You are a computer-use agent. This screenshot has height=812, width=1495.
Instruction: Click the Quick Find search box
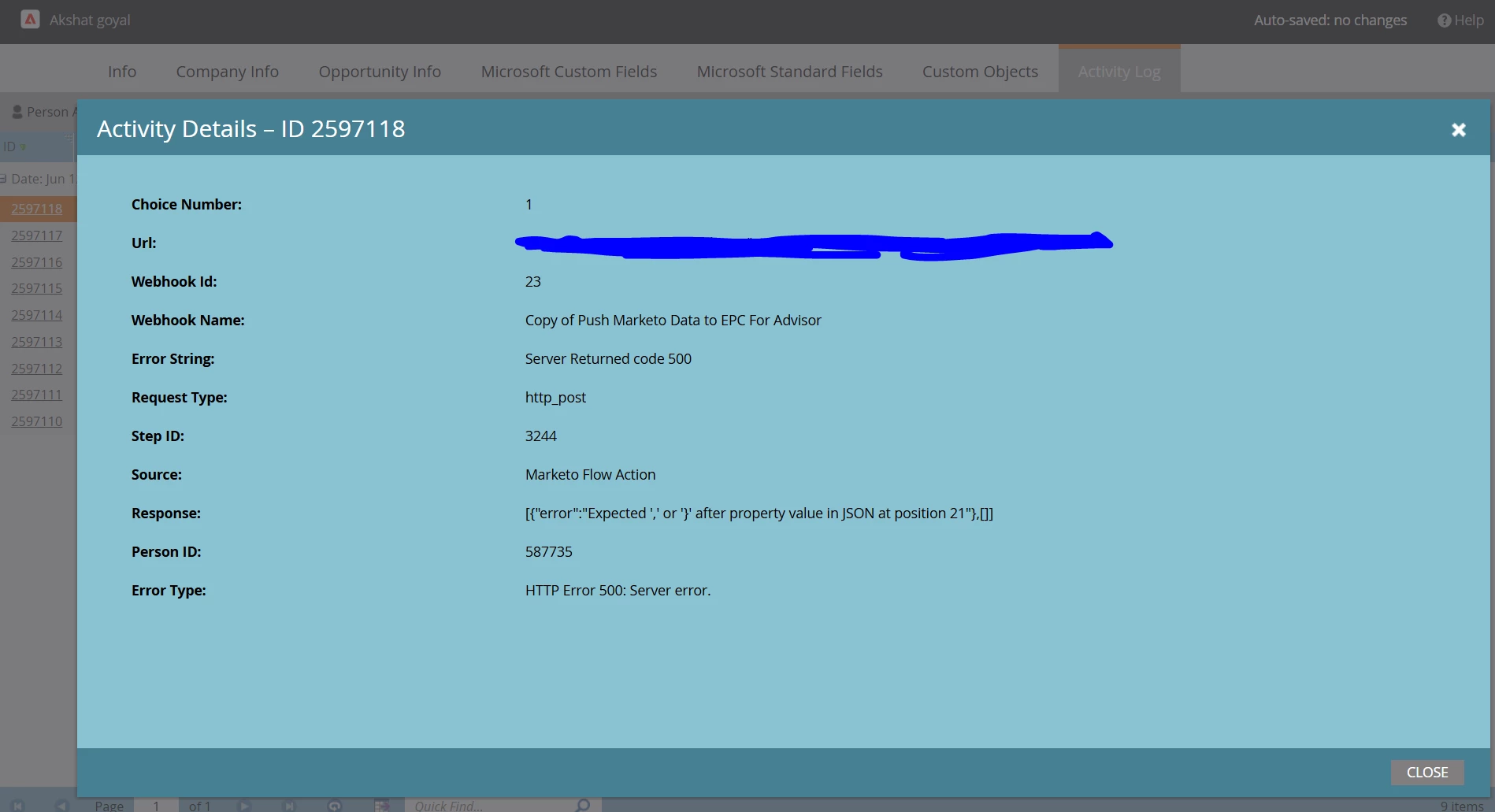click(x=490, y=806)
